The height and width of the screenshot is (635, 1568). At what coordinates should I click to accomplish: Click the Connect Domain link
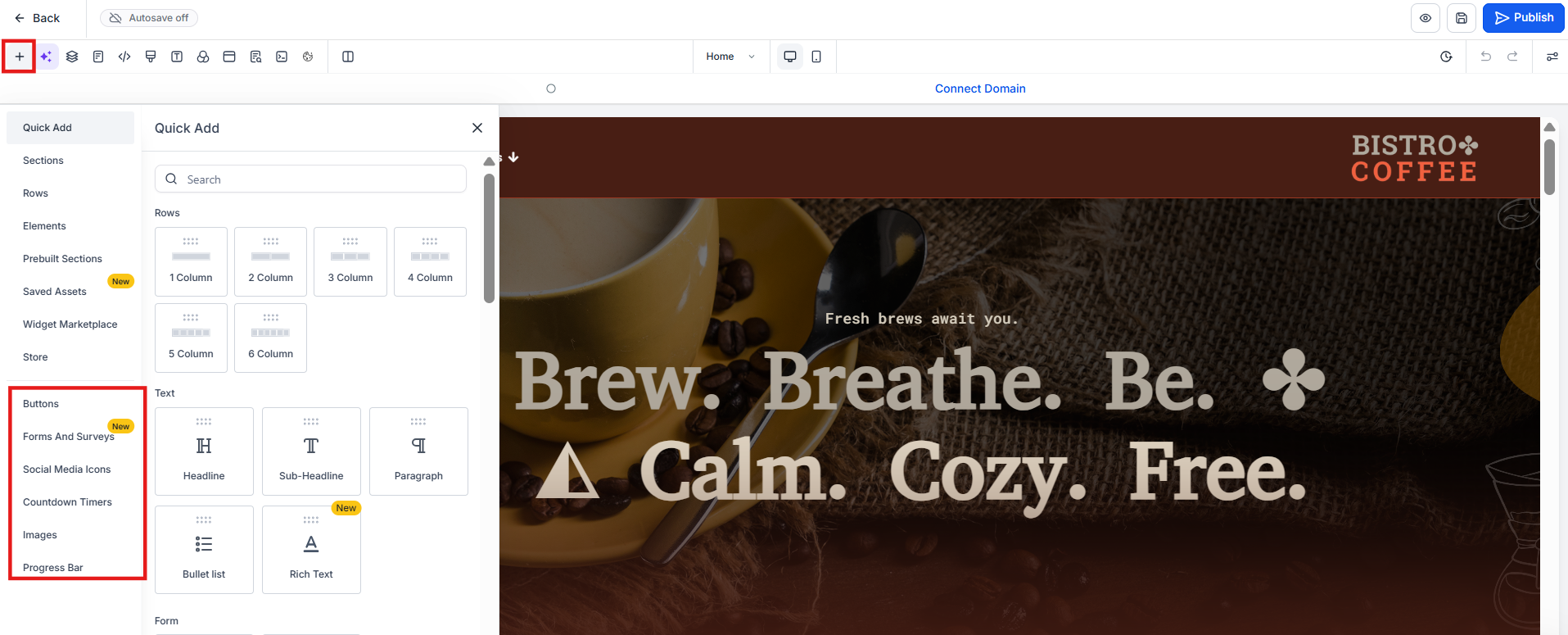coord(980,88)
